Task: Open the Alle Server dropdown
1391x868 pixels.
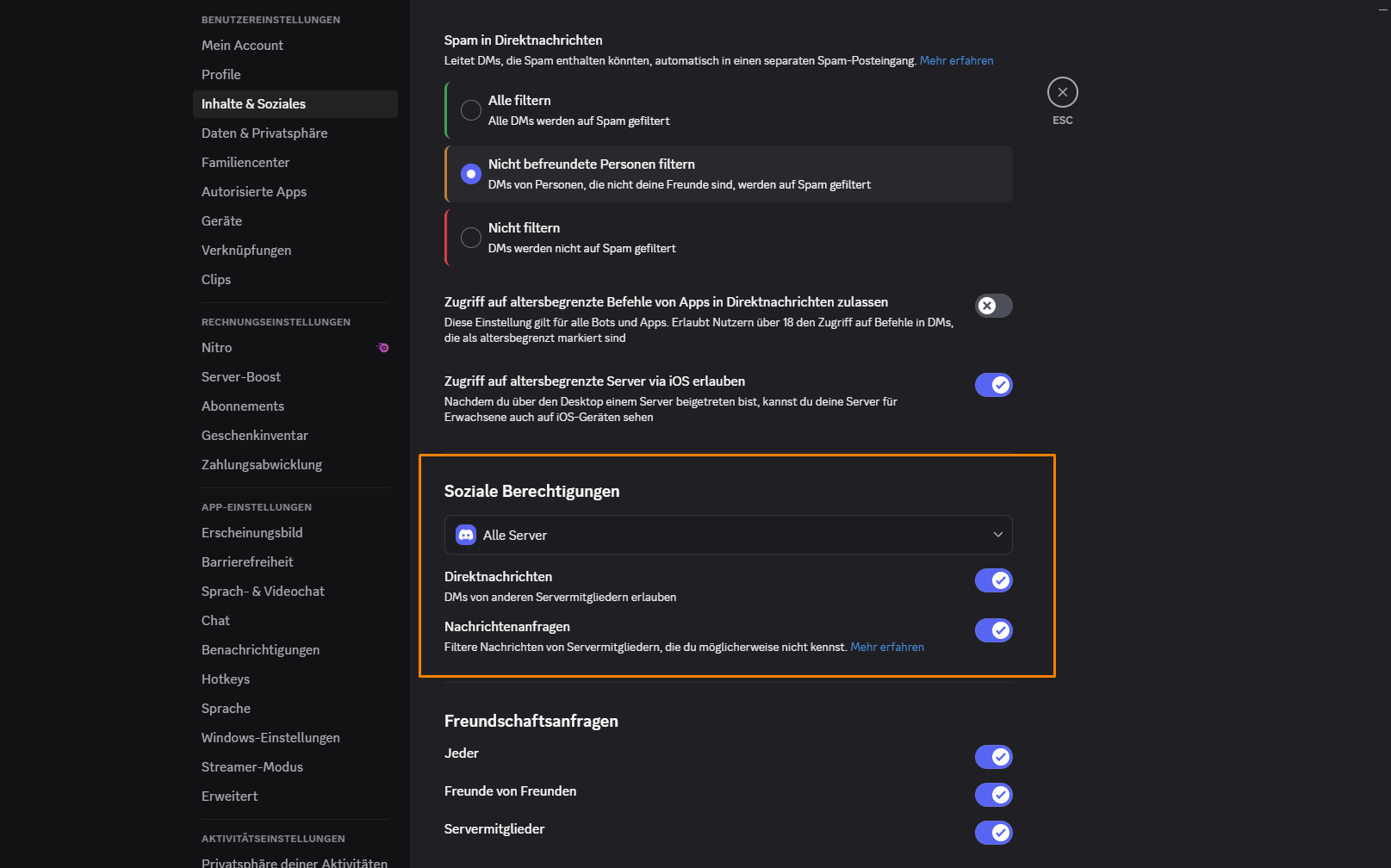Action: [997, 535]
